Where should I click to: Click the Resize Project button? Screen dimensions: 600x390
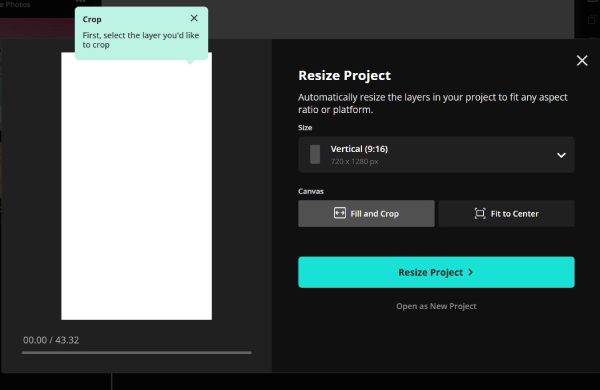436,272
